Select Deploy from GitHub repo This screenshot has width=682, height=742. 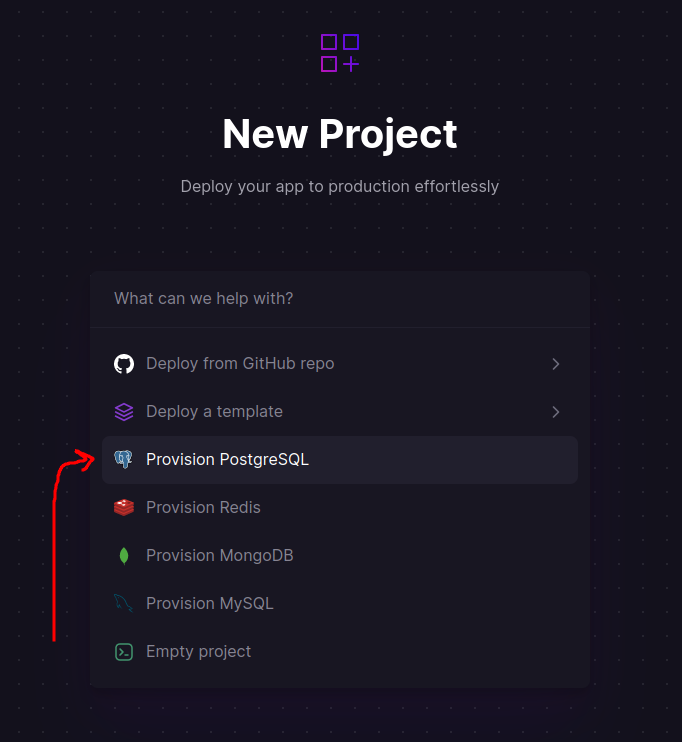[240, 364]
